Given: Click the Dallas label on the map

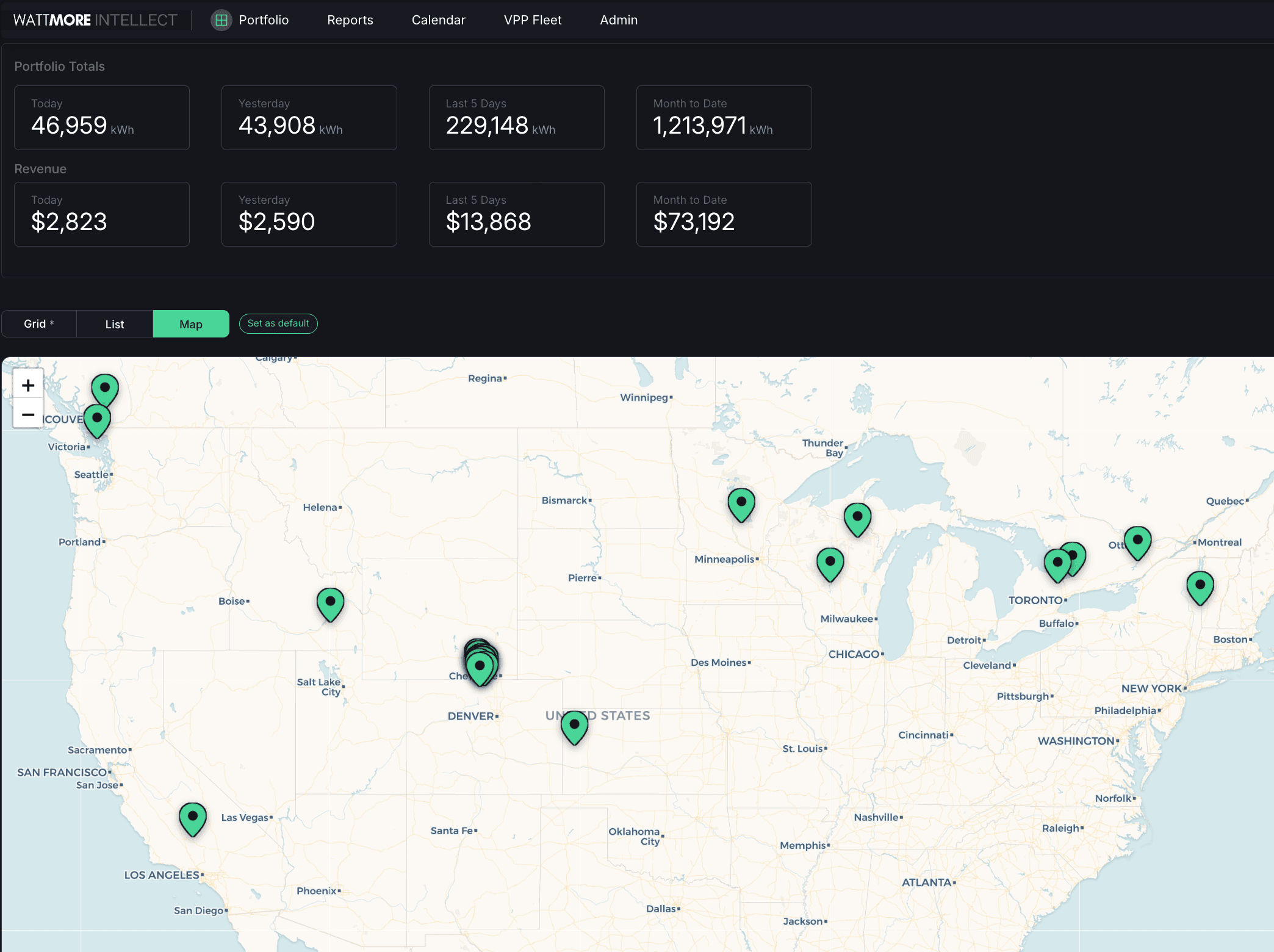Looking at the screenshot, I should (661, 909).
